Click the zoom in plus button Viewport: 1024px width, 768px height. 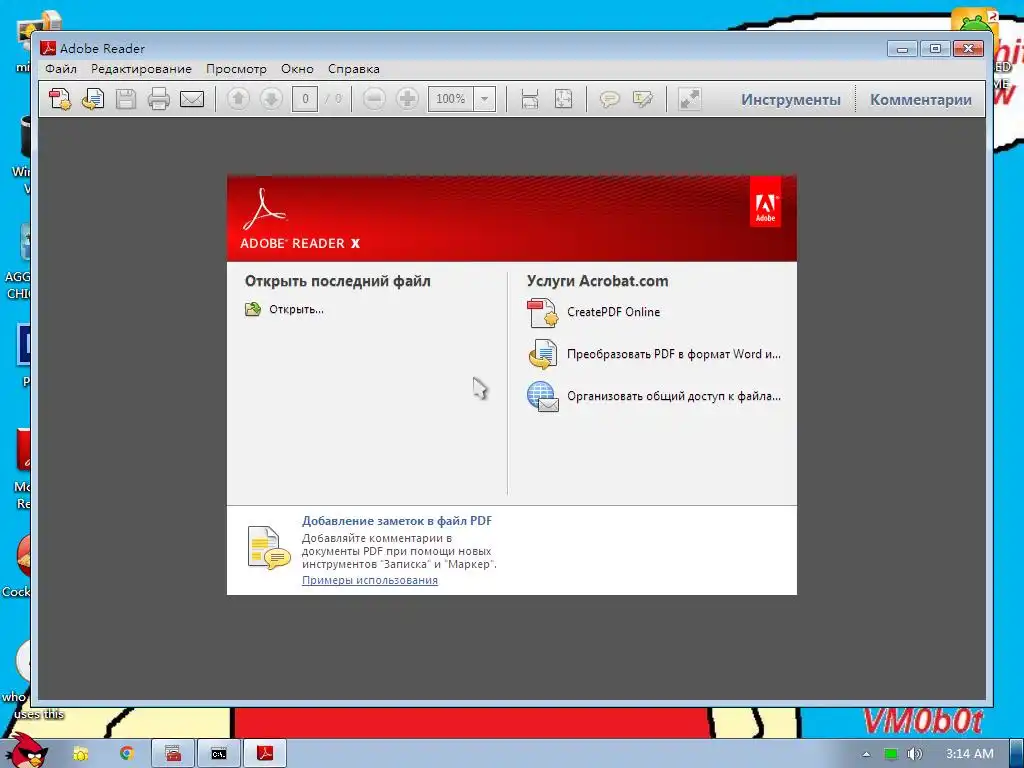[x=408, y=99]
